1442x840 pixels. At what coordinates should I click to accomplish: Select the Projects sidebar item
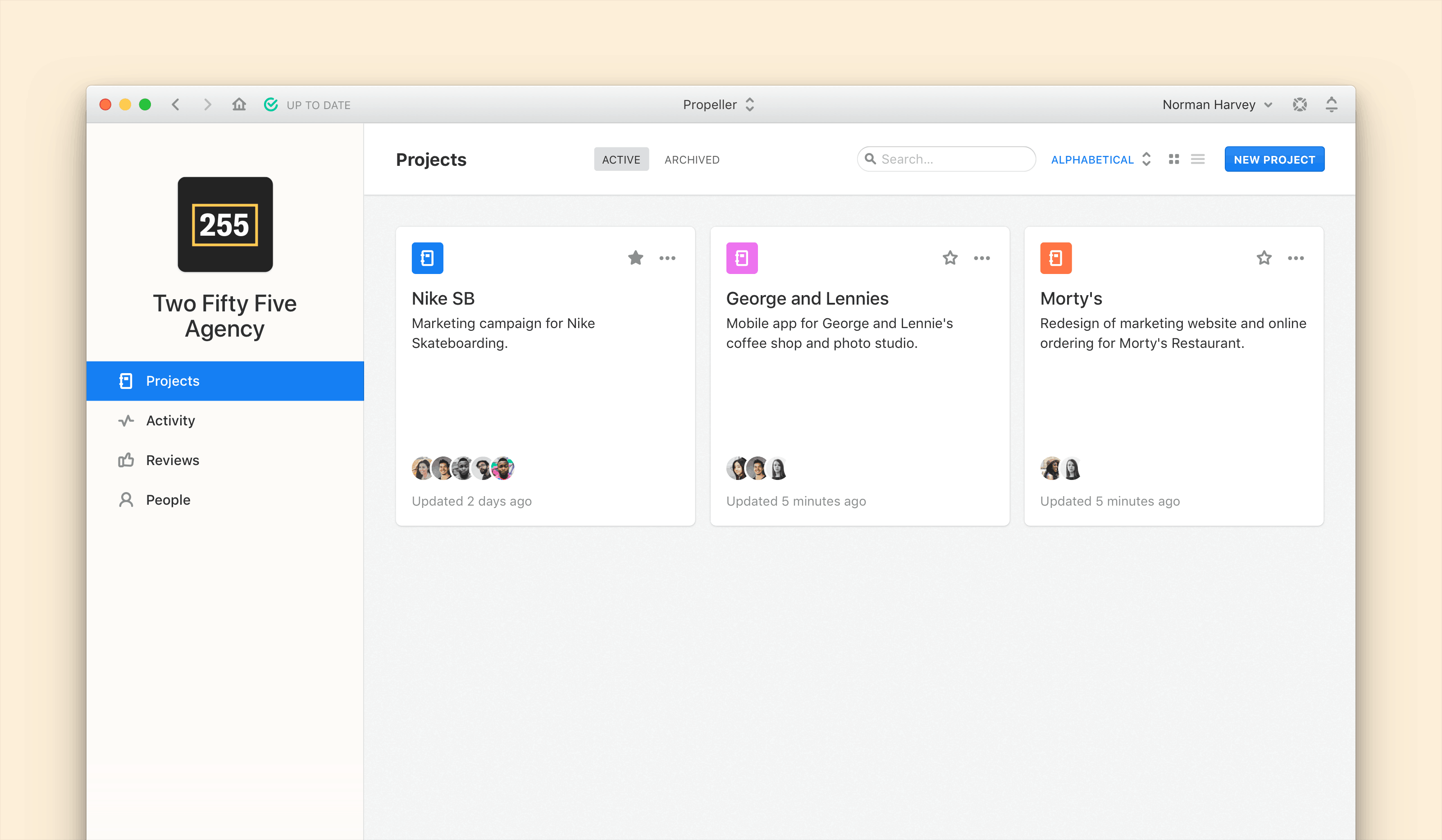click(x=225, y=381)
